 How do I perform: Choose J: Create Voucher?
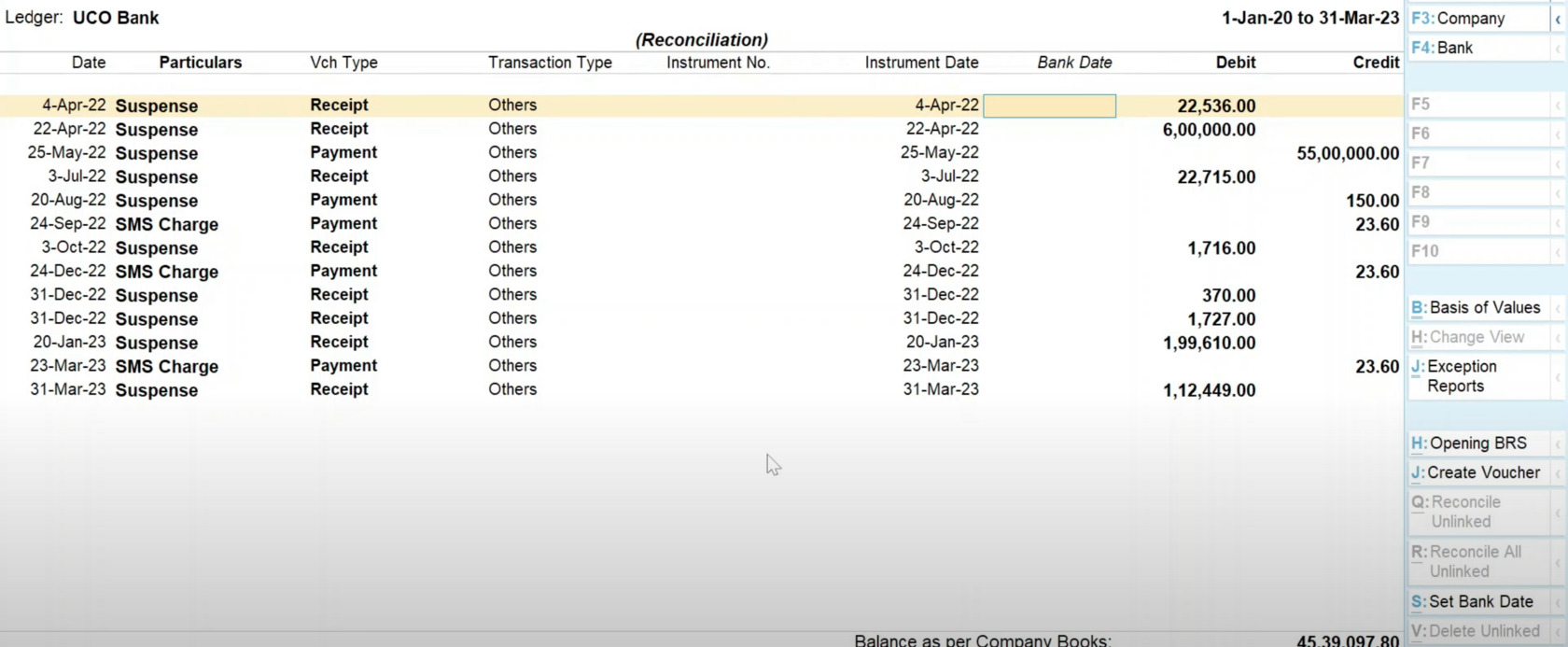tap(1478, 472)
